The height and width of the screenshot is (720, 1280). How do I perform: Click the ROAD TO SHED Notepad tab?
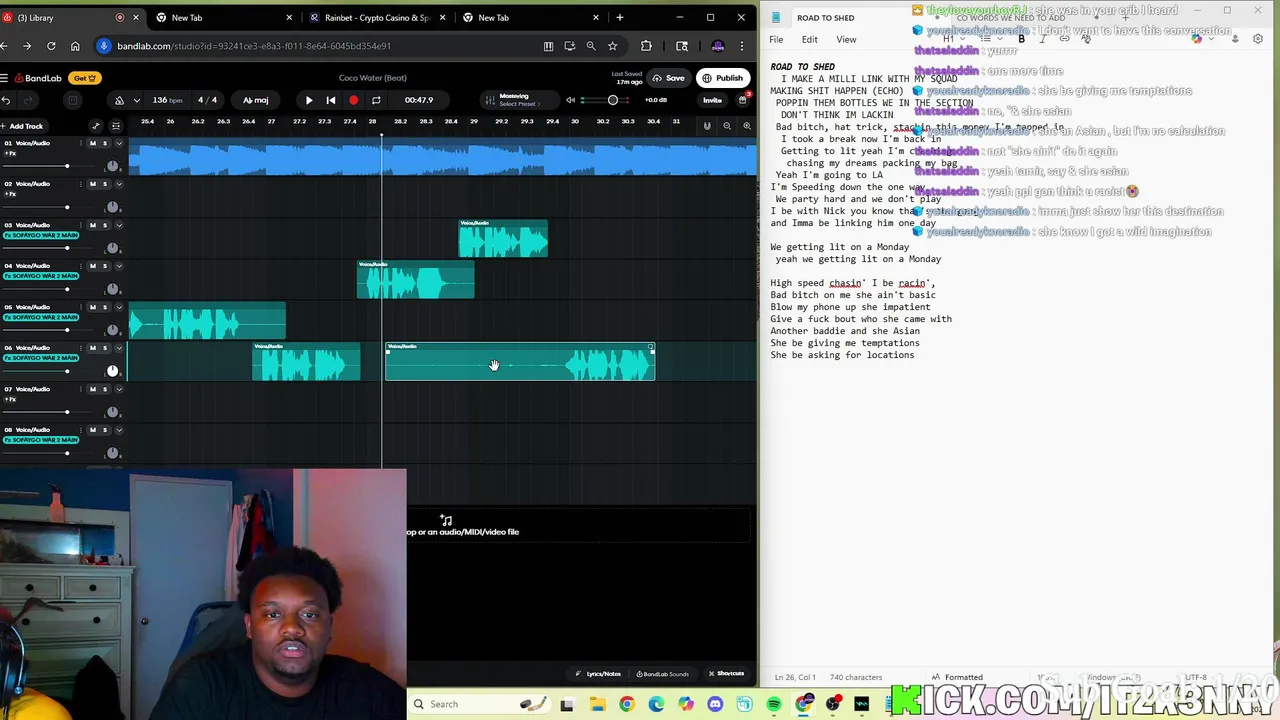[x=826, y=18]
